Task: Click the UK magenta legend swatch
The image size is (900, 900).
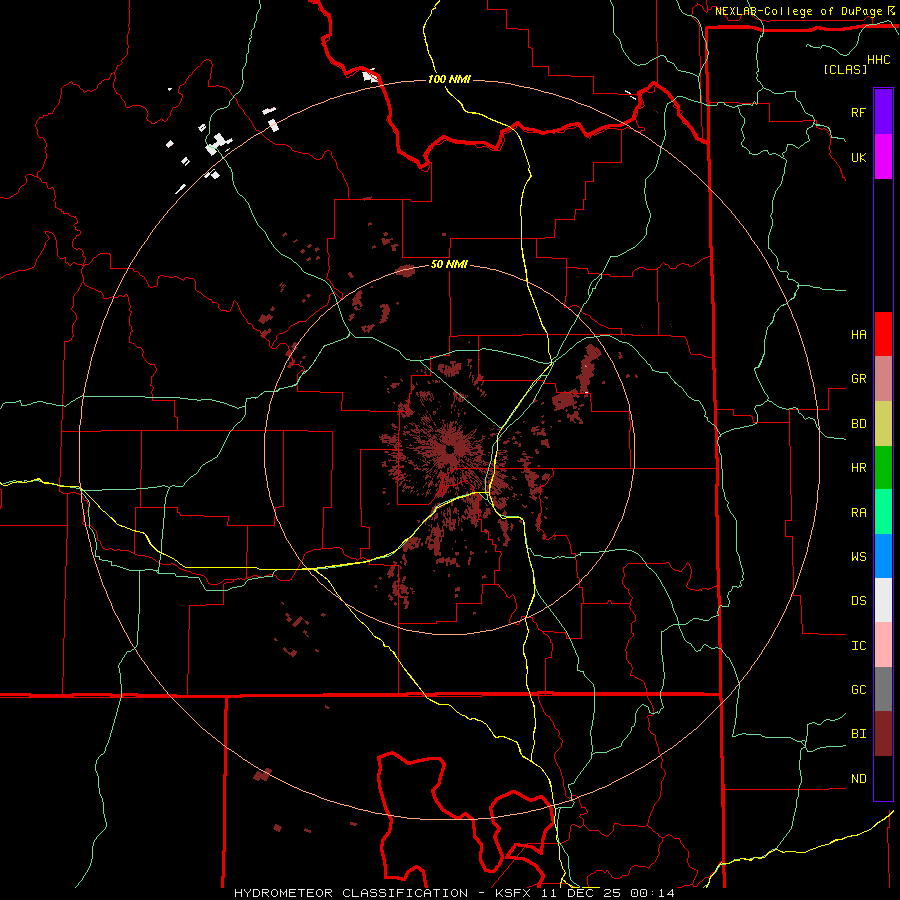Action: tap(883, 157)
